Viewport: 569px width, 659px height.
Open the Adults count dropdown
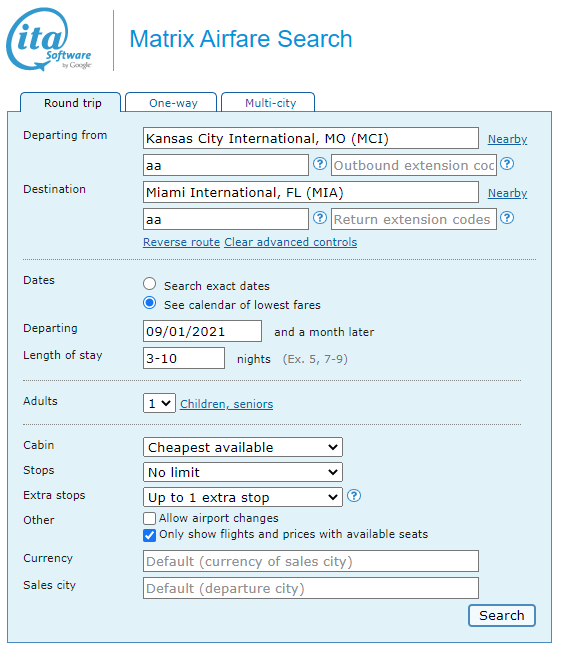(x=159, y=403)
